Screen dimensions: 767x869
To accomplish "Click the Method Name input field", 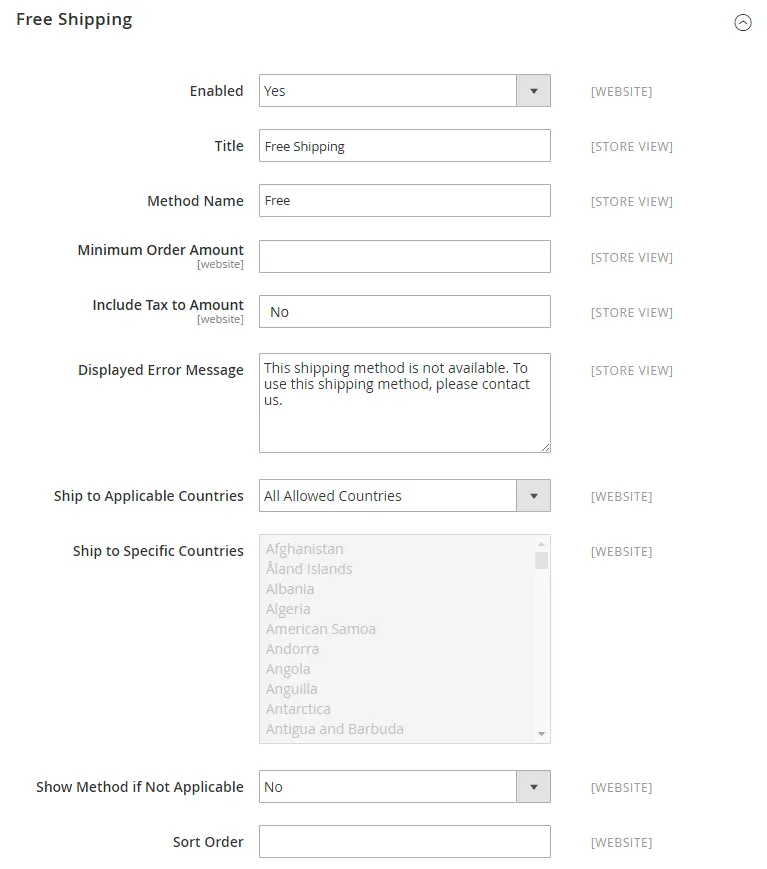I will point(404,200).
